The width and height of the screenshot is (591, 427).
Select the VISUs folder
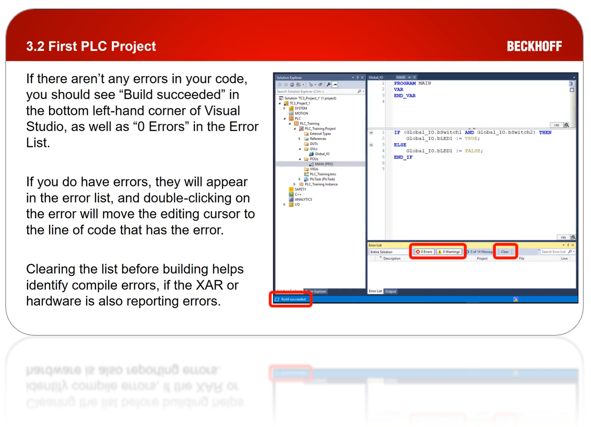(x=311, y=169)
